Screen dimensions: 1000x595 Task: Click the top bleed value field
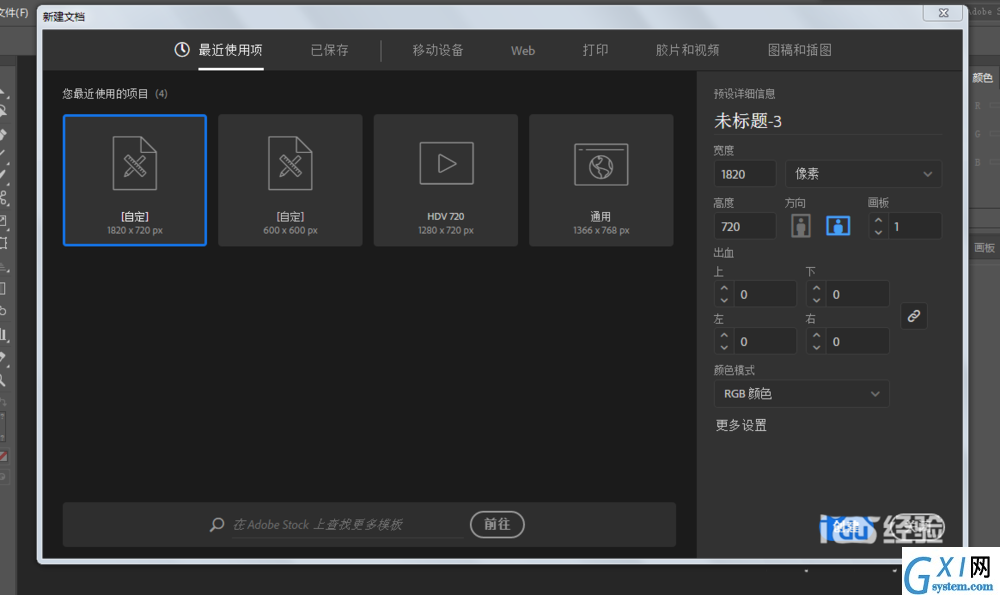pos(765,295)
